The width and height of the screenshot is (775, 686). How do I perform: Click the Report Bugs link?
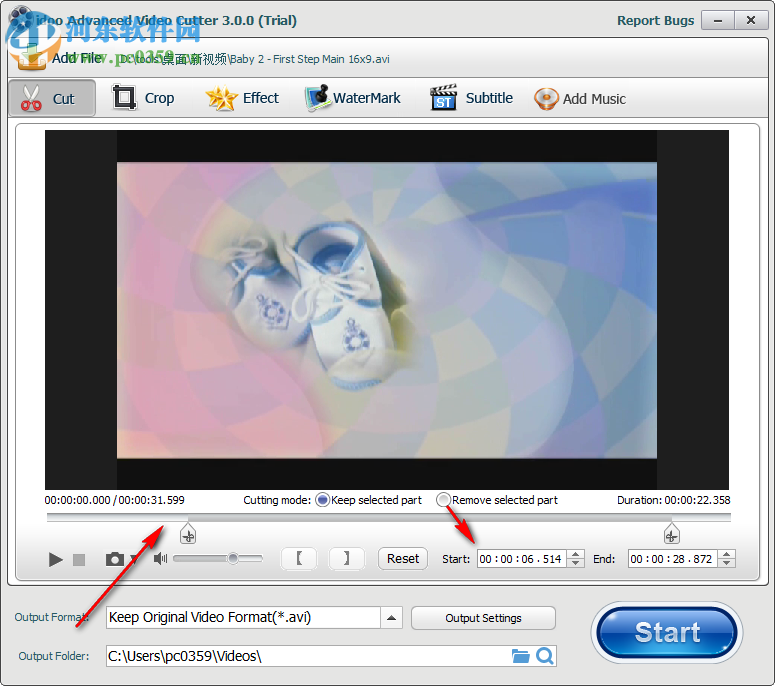[x=655, y=21]
